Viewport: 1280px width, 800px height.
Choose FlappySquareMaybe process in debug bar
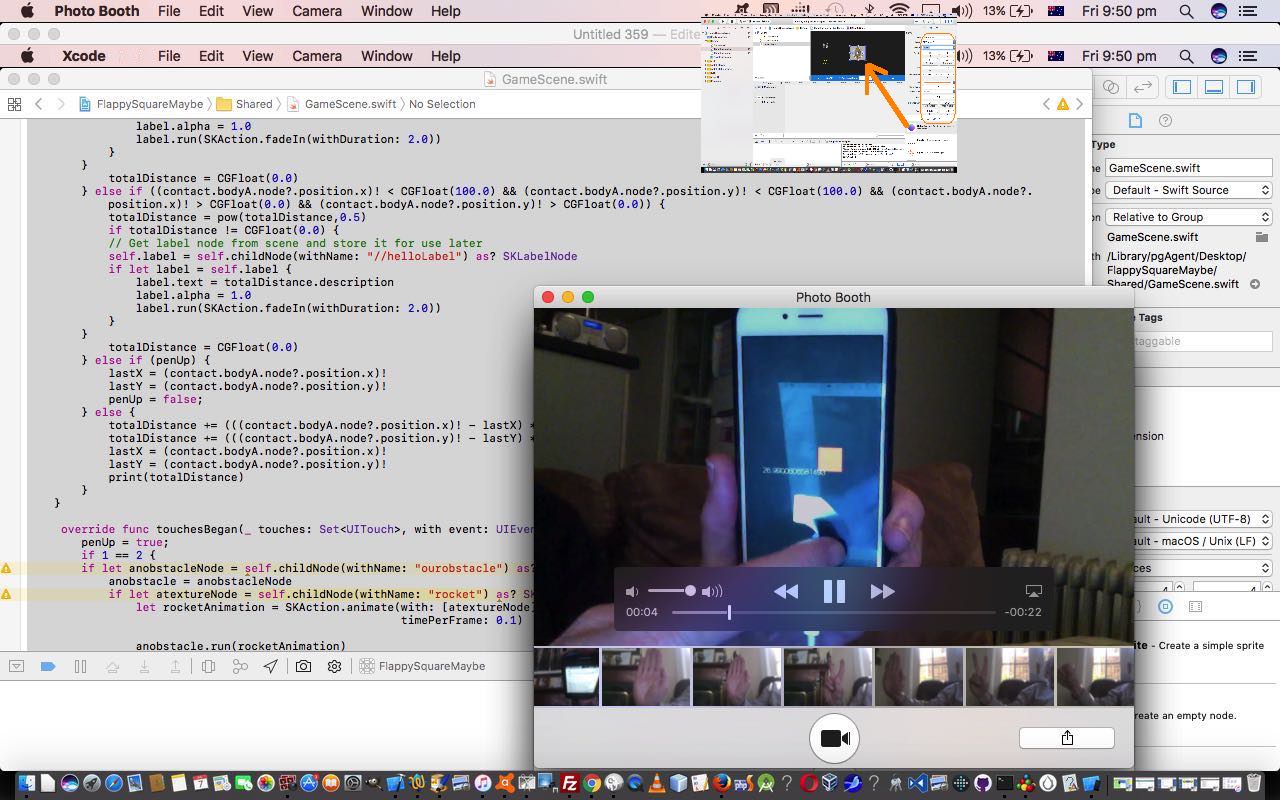[422, 666]
